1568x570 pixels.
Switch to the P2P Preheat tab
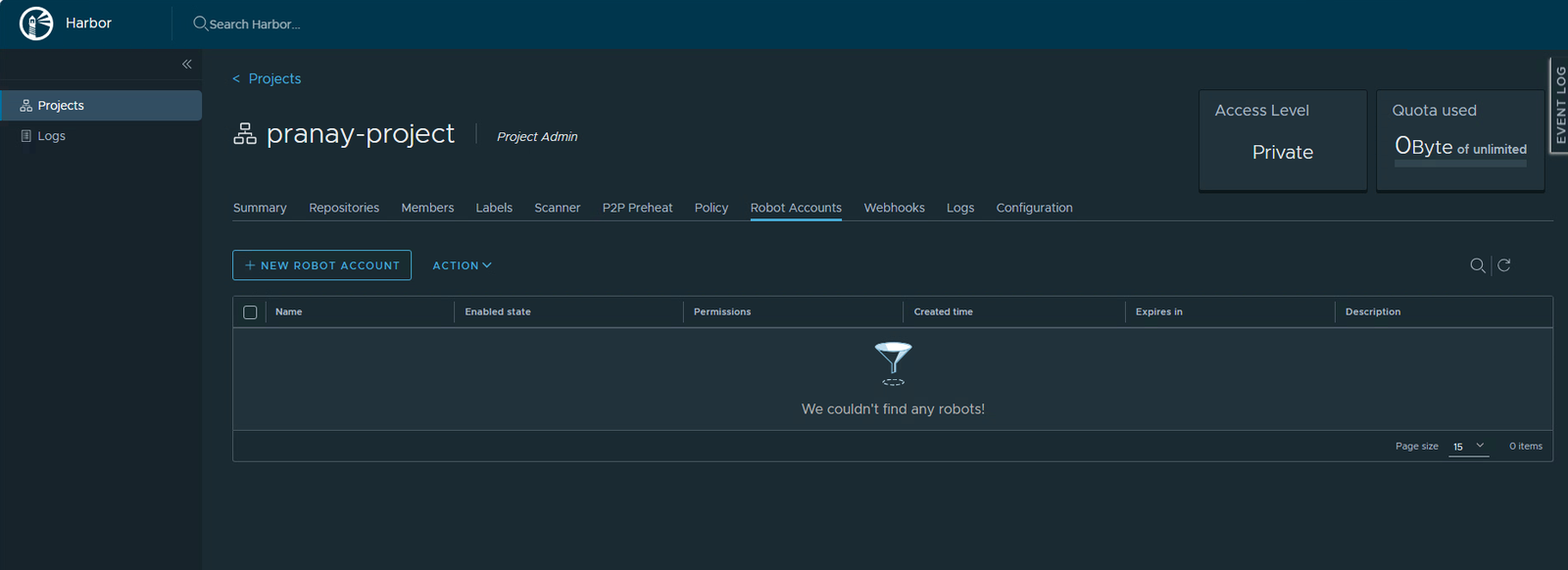coord(638,208)
